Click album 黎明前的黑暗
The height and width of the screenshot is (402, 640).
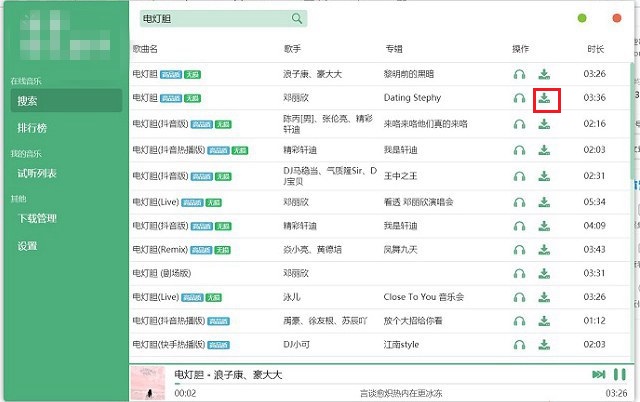point(409,74)
